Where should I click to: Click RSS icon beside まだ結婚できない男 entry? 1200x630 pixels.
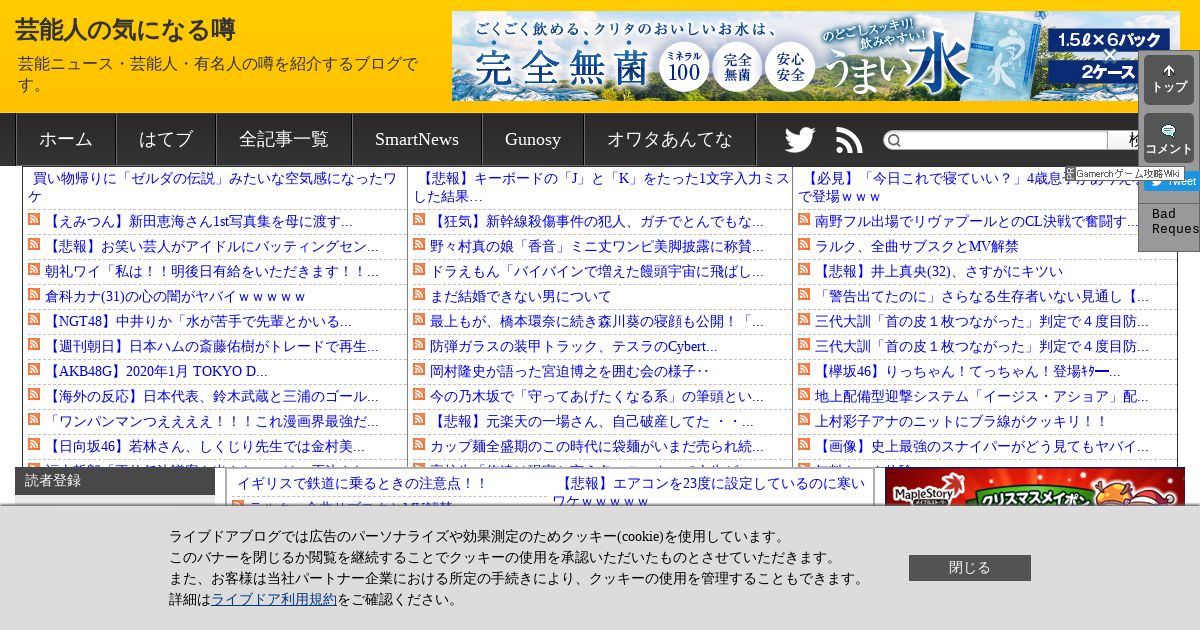click(420, 295)
